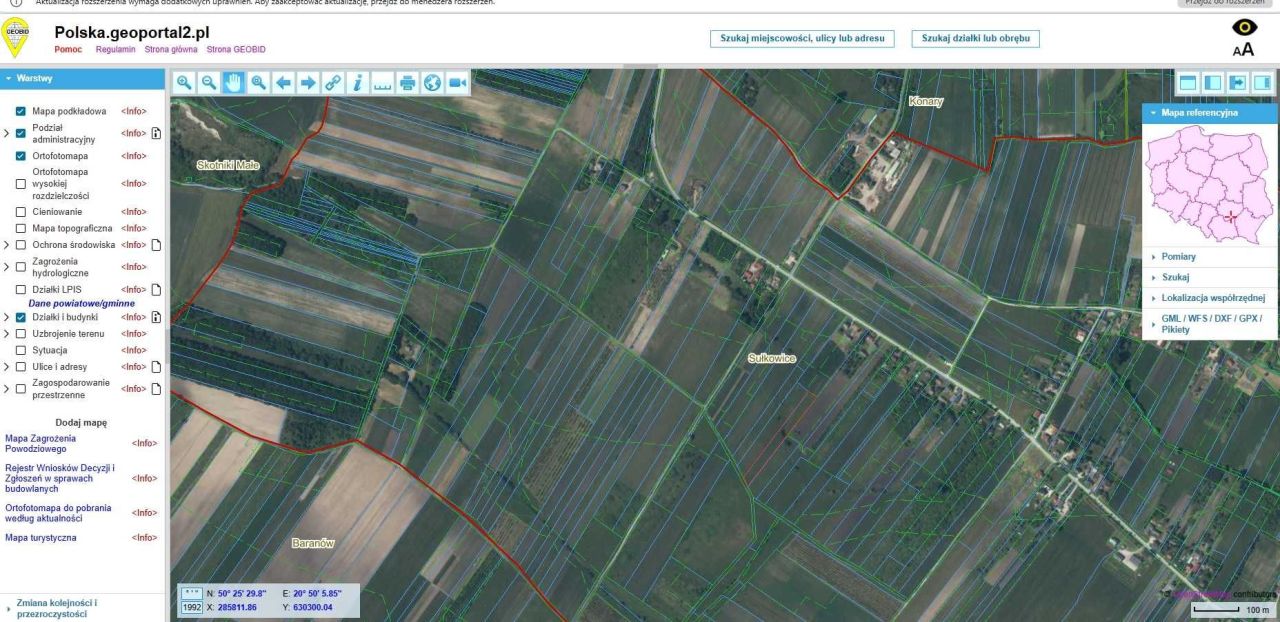Screen dimensions: 1280x622
Task: Expand the Zagrożenia hydrologiczne group
Action: (7, 267)
